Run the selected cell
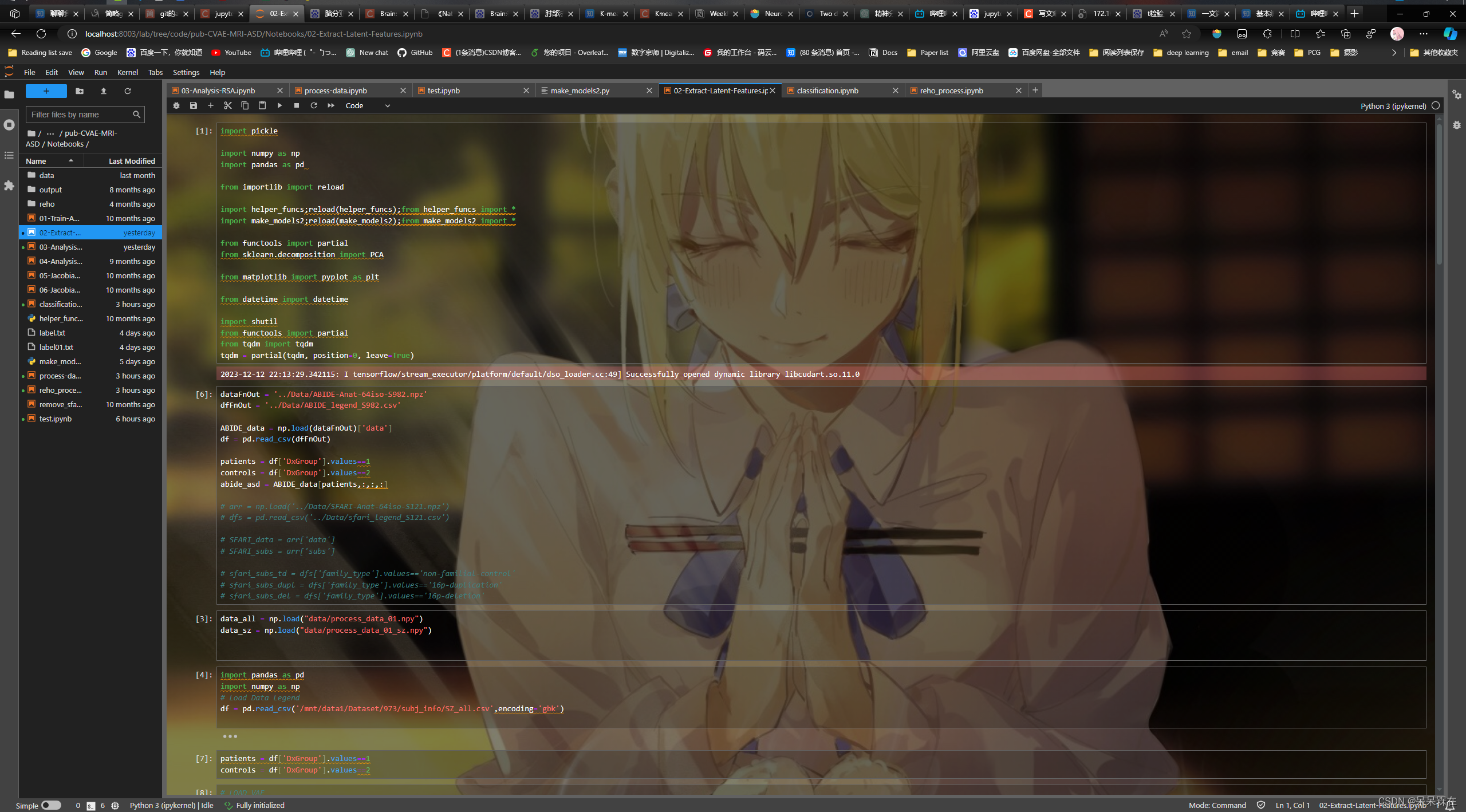 [x=279, y=106]
